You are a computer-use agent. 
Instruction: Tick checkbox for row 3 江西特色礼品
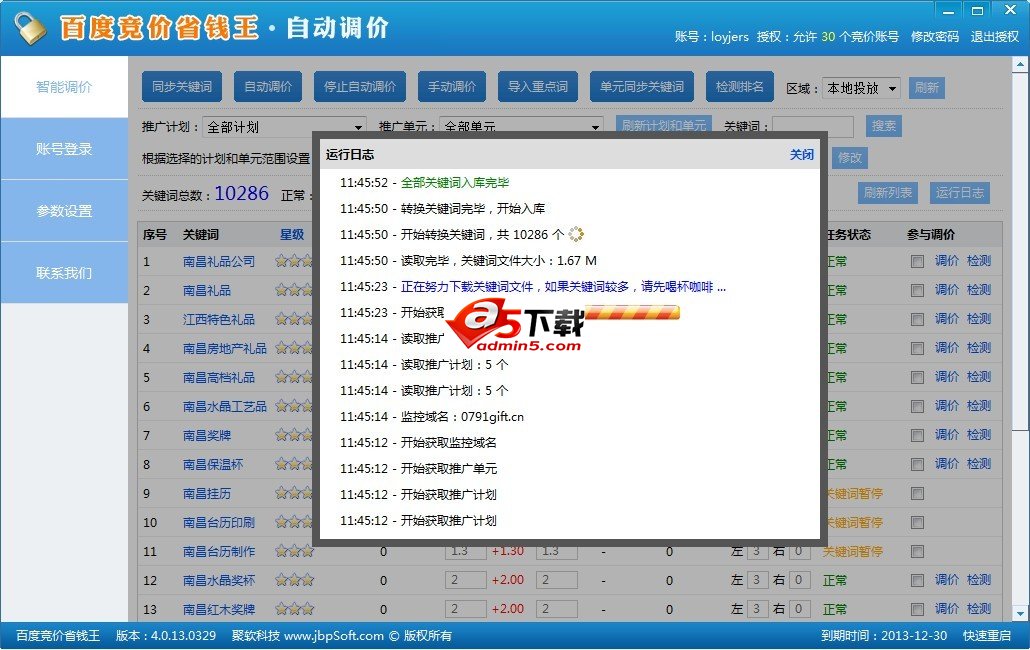pos(917,320)
